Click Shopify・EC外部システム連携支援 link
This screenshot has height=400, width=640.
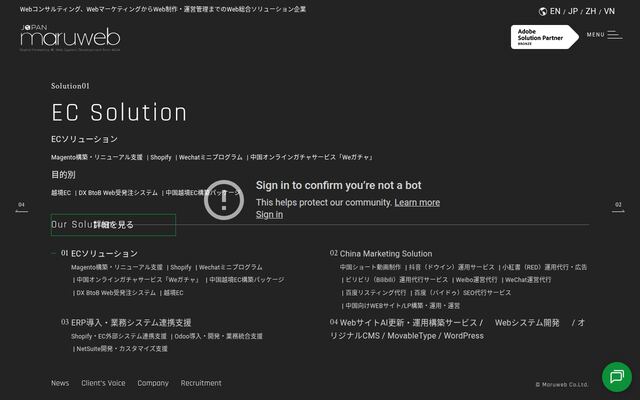point(119,336)
